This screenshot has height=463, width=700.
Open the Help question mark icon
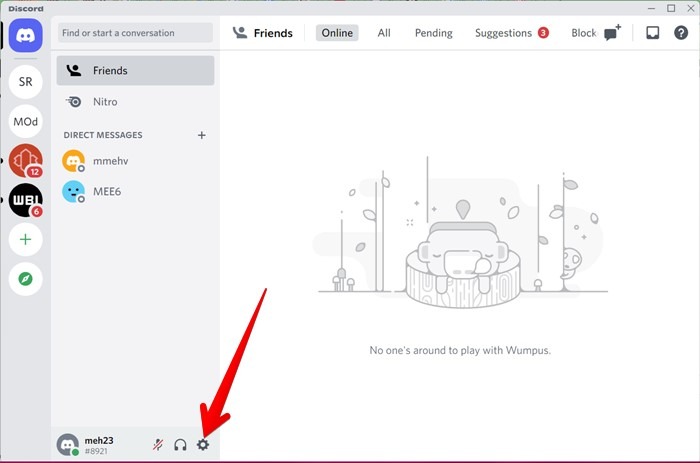tap(681, 33)
